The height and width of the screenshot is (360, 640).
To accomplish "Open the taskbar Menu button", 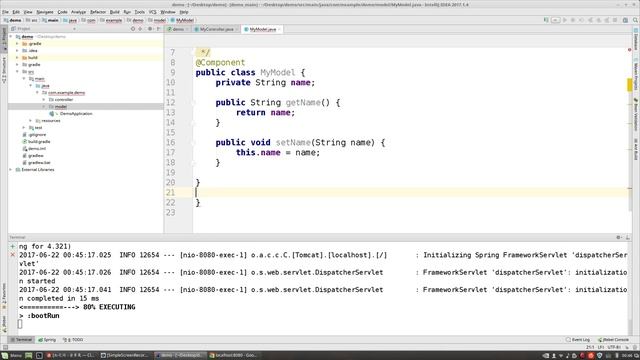I will pyautogui.click(x=12, y=356).
